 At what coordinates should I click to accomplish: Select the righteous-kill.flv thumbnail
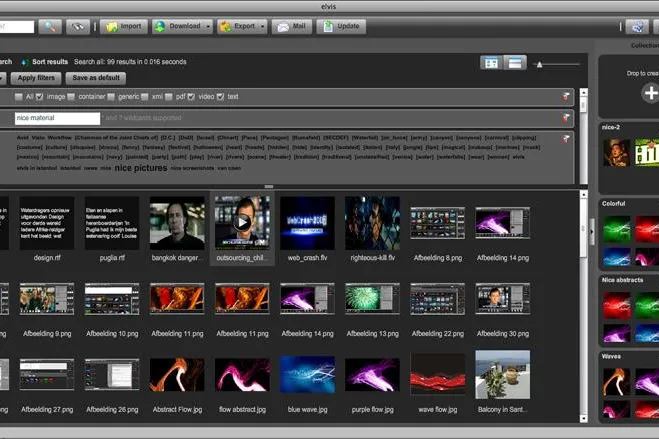[x=372, y=223]
